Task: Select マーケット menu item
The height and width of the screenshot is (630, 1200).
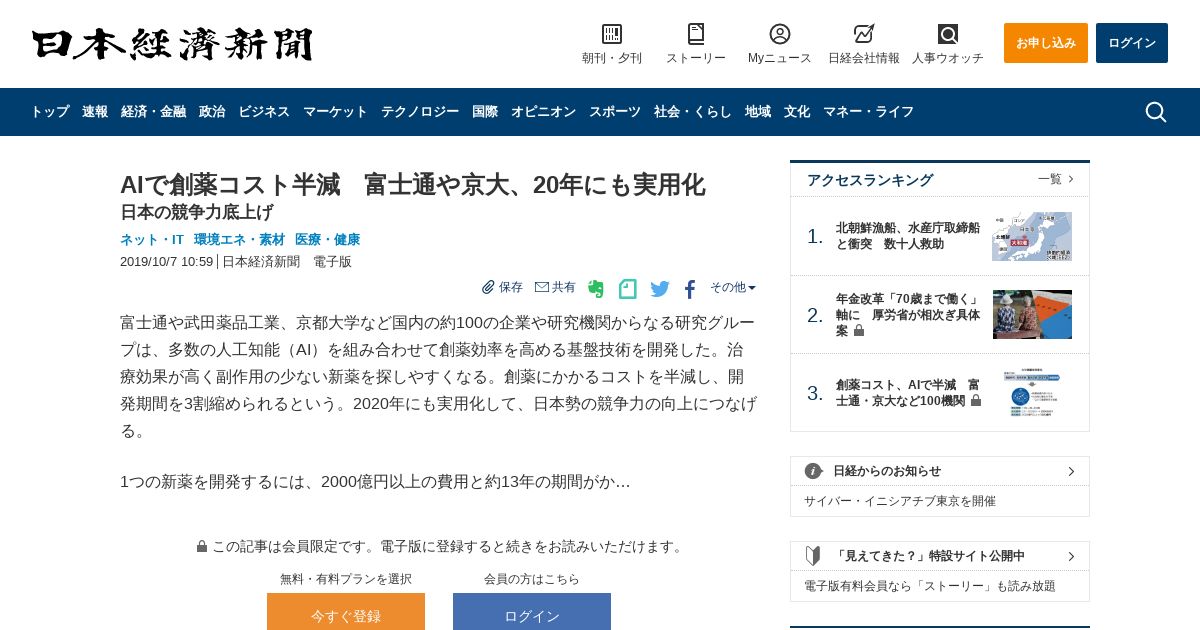Action: coord(335,112)
